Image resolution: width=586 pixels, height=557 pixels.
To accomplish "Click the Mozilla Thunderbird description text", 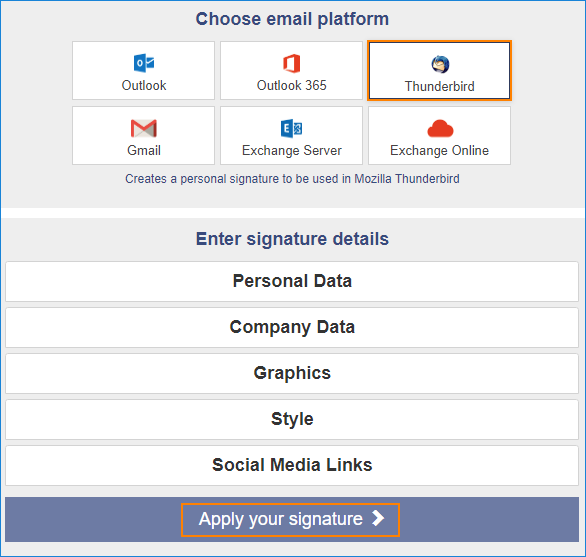I will coord(292,179).
